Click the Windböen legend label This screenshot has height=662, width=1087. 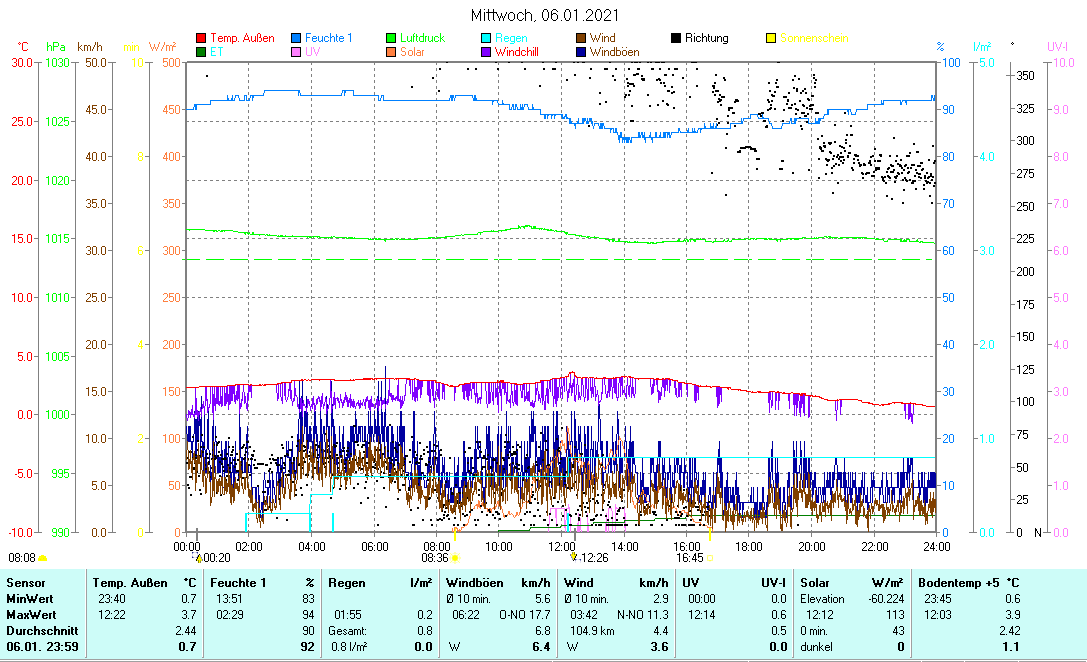[615, 52]
